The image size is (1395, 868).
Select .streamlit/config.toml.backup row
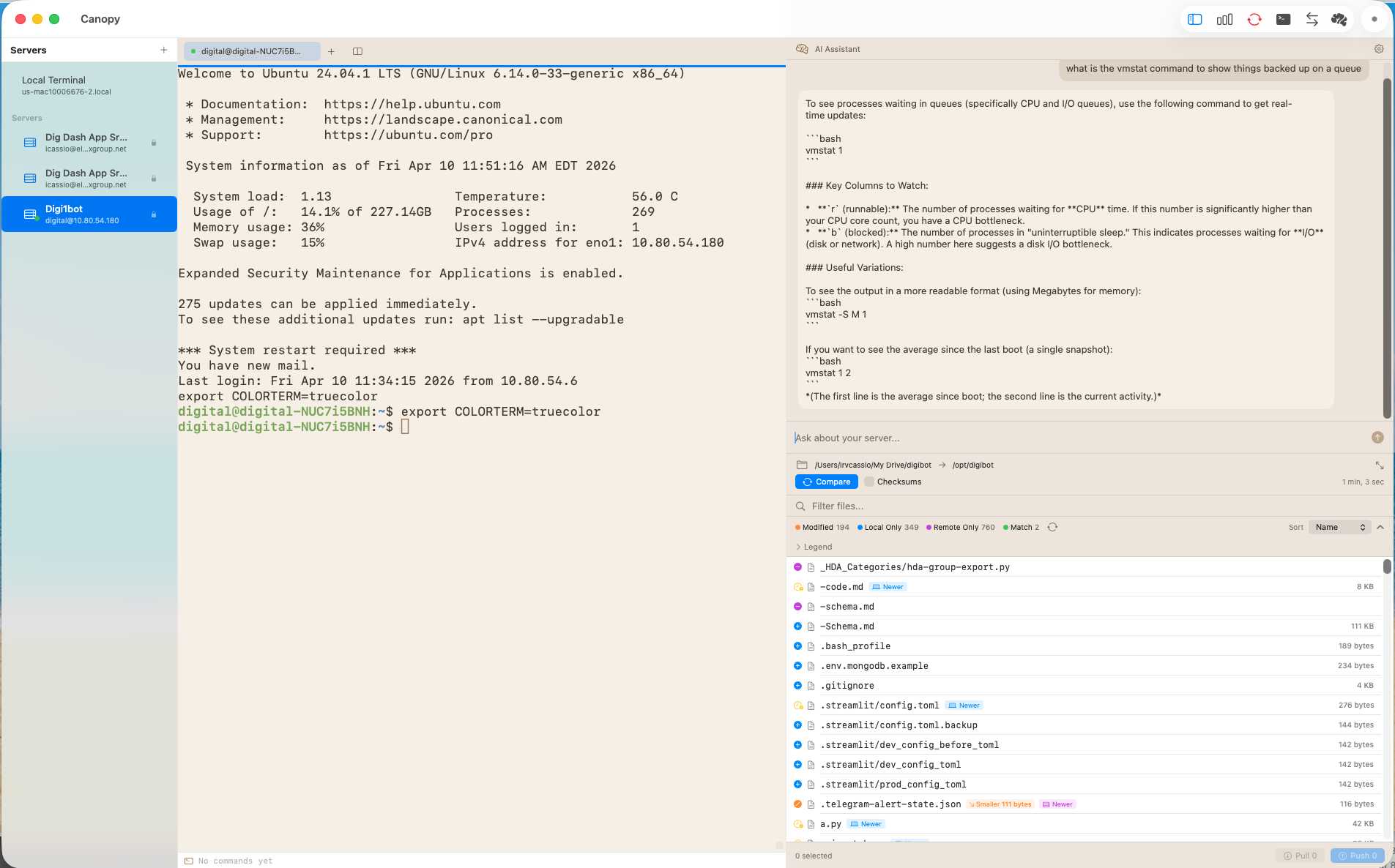click(x=1084, y=725)
